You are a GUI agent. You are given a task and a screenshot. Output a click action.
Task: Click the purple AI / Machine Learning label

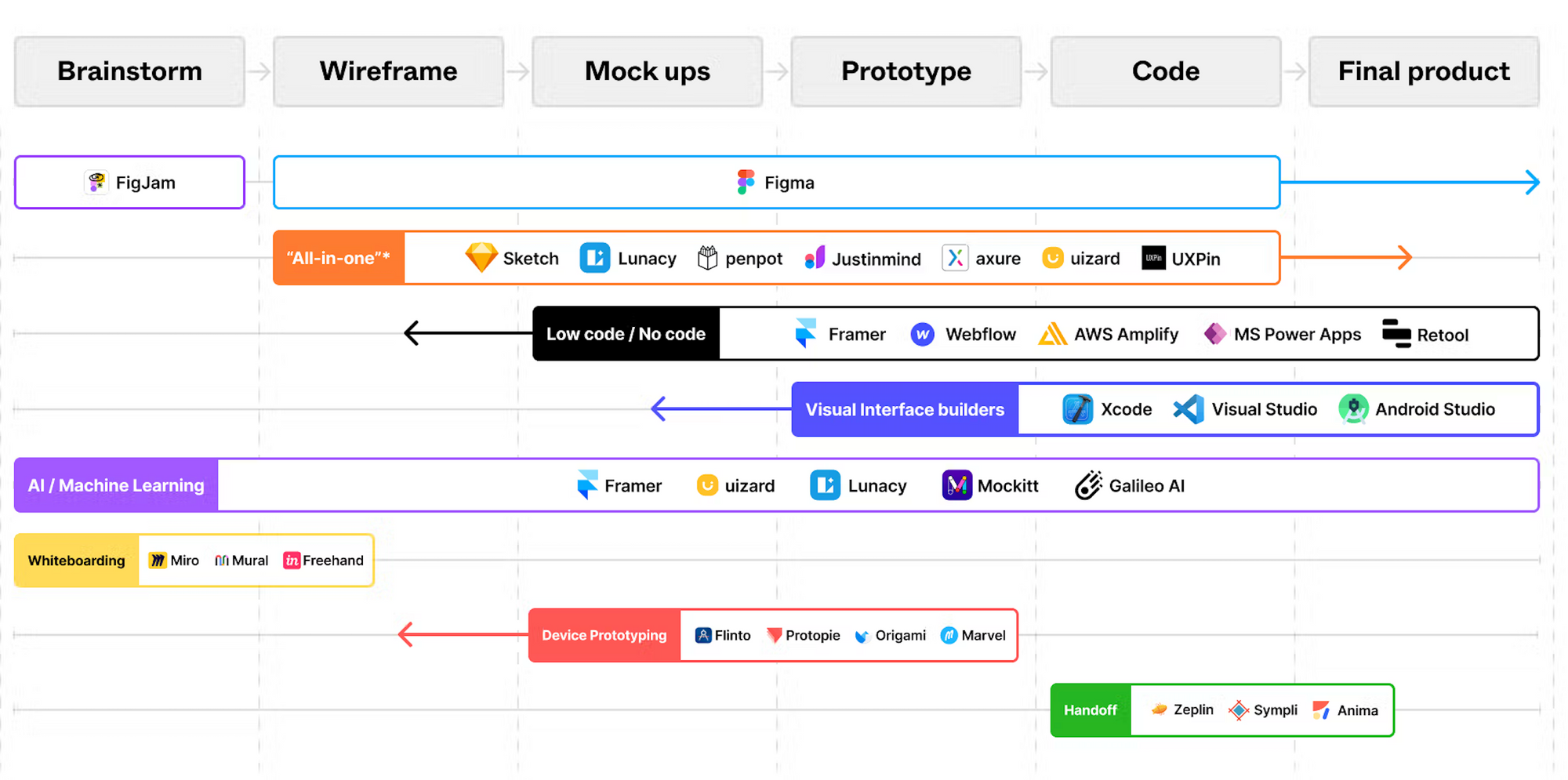click(116, 485)
